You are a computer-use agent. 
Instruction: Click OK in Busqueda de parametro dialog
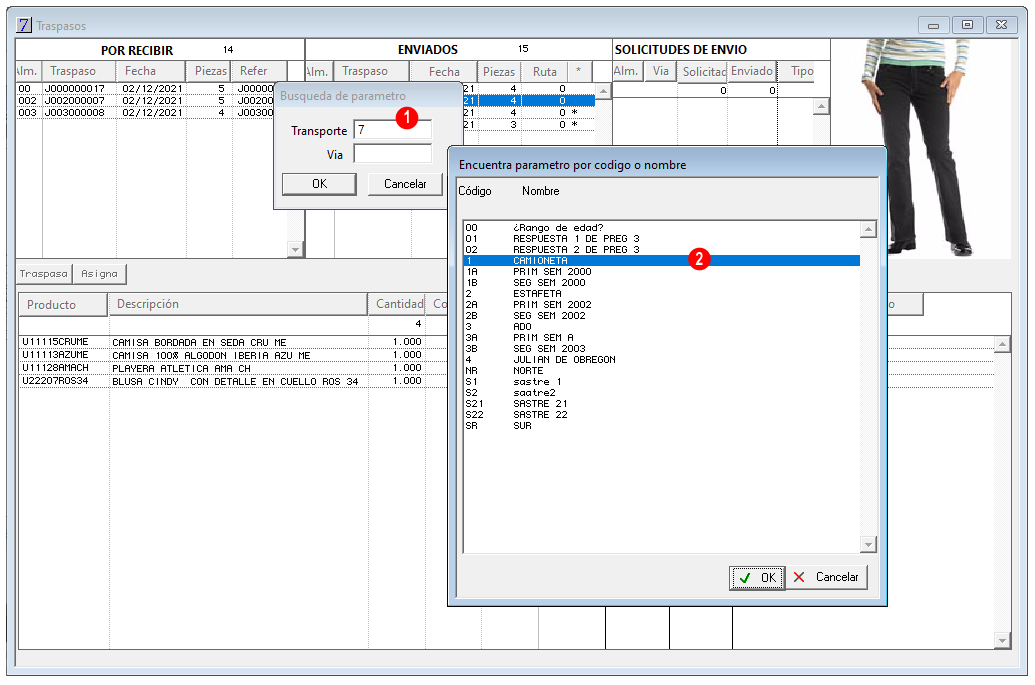pyautogui.click(x=319, y=184)
